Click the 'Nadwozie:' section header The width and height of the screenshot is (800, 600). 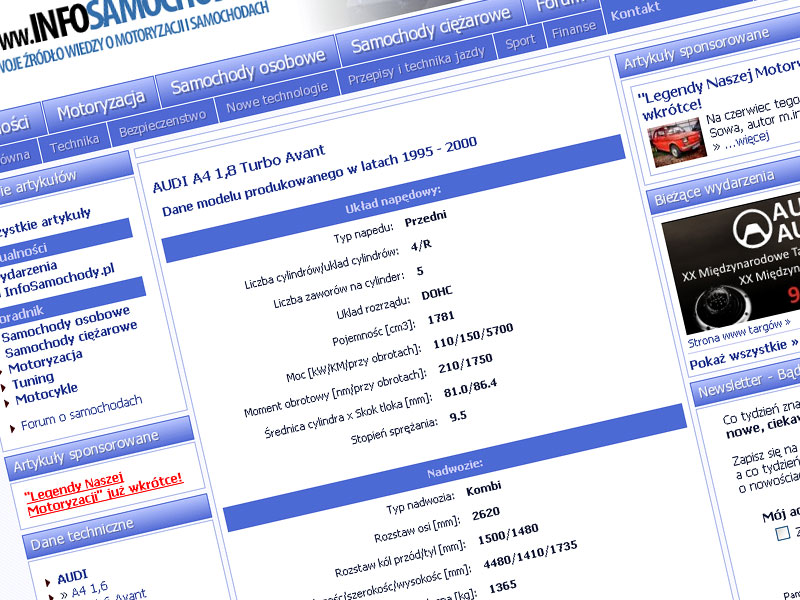[x=455, y=468]
